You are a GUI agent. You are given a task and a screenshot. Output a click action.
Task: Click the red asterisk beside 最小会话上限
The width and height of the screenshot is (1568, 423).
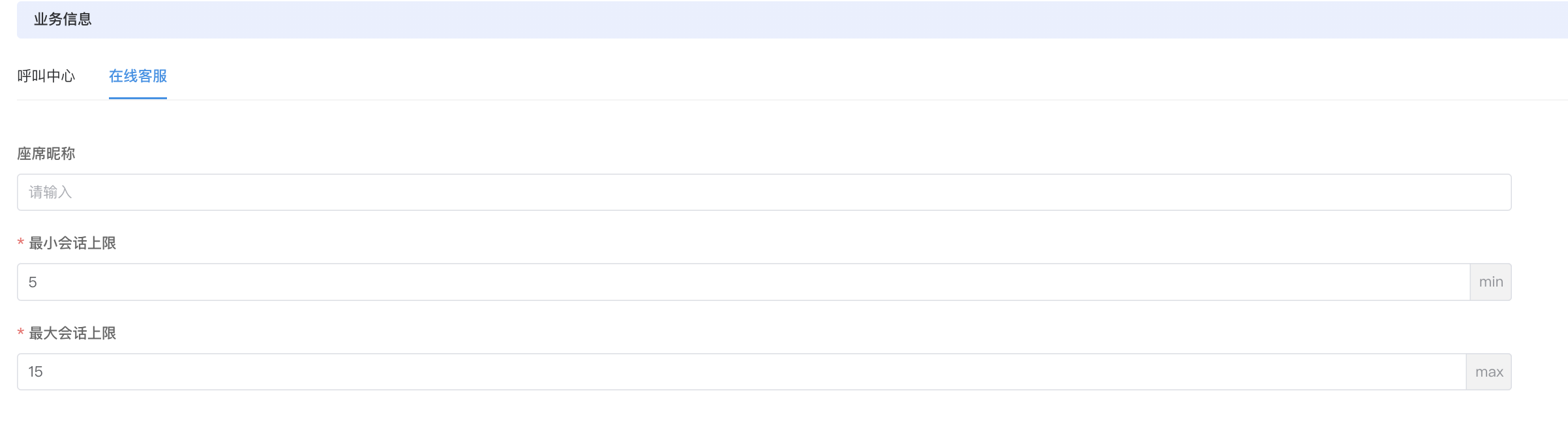click(21, 243)
